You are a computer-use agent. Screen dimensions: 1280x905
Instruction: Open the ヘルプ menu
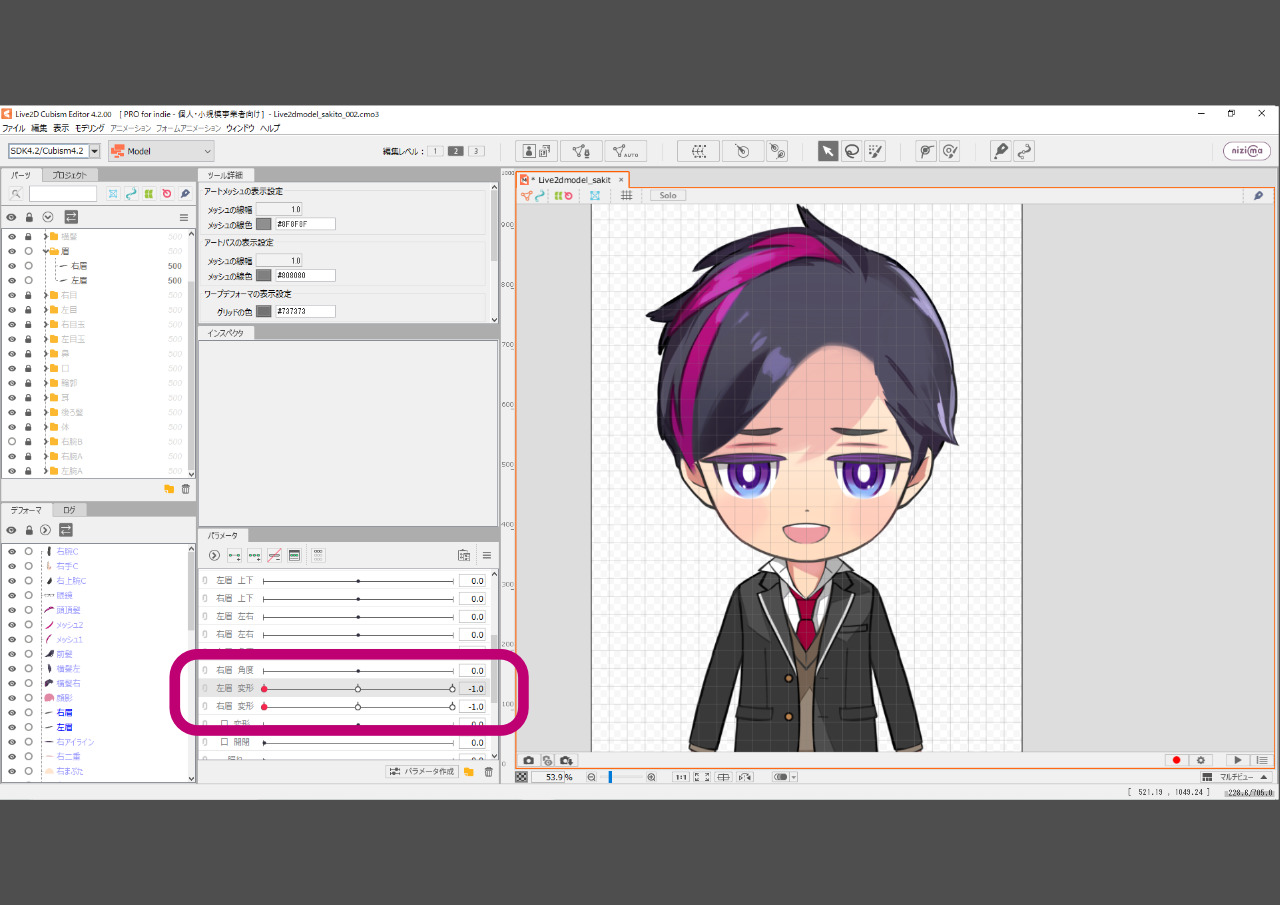[270, 128]
